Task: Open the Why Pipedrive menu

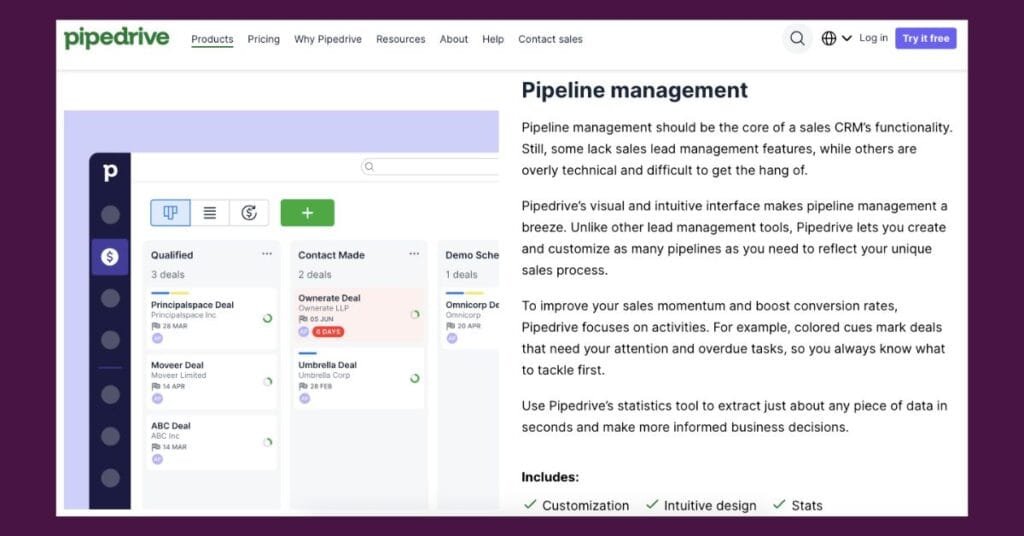Action: (328, 39)
